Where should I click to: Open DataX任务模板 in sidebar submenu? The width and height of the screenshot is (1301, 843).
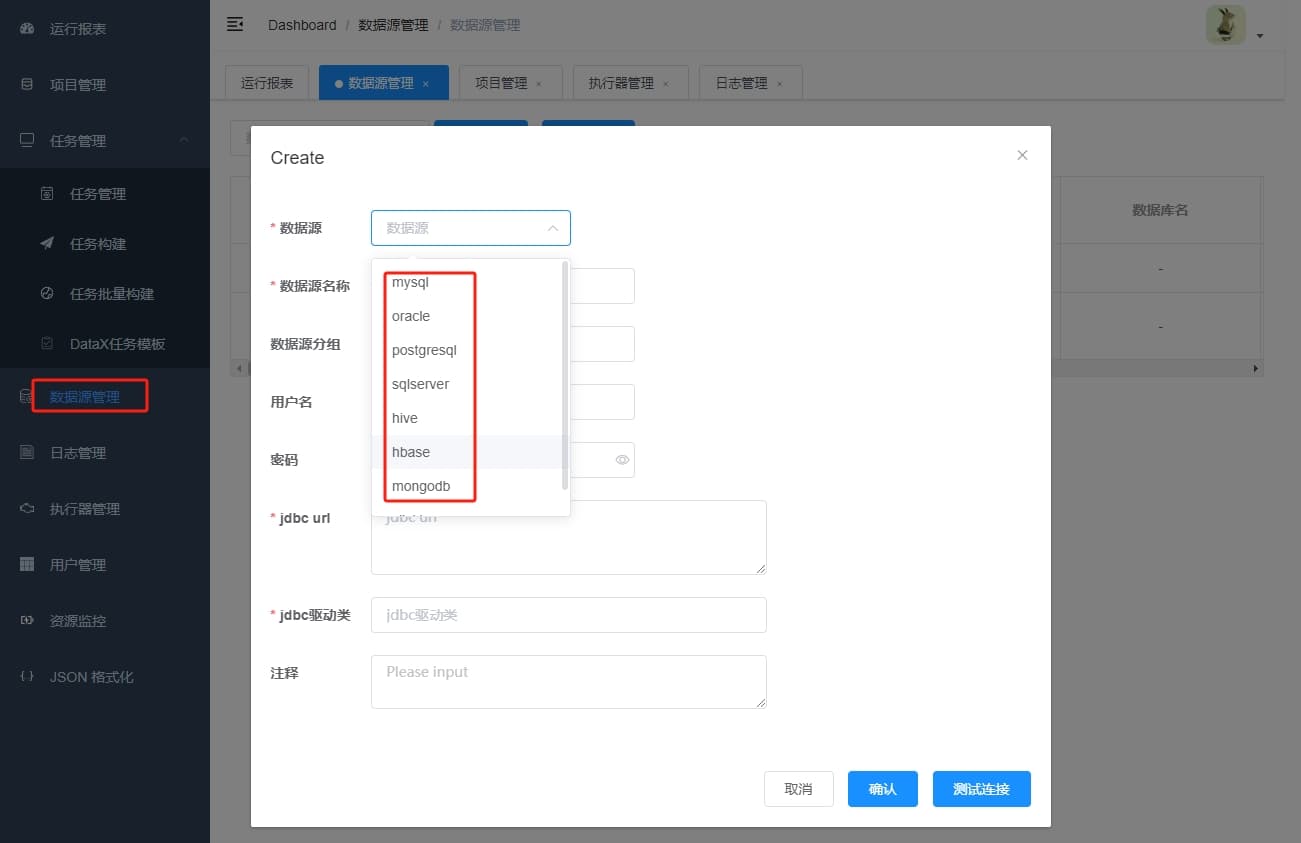coord(105,344)
